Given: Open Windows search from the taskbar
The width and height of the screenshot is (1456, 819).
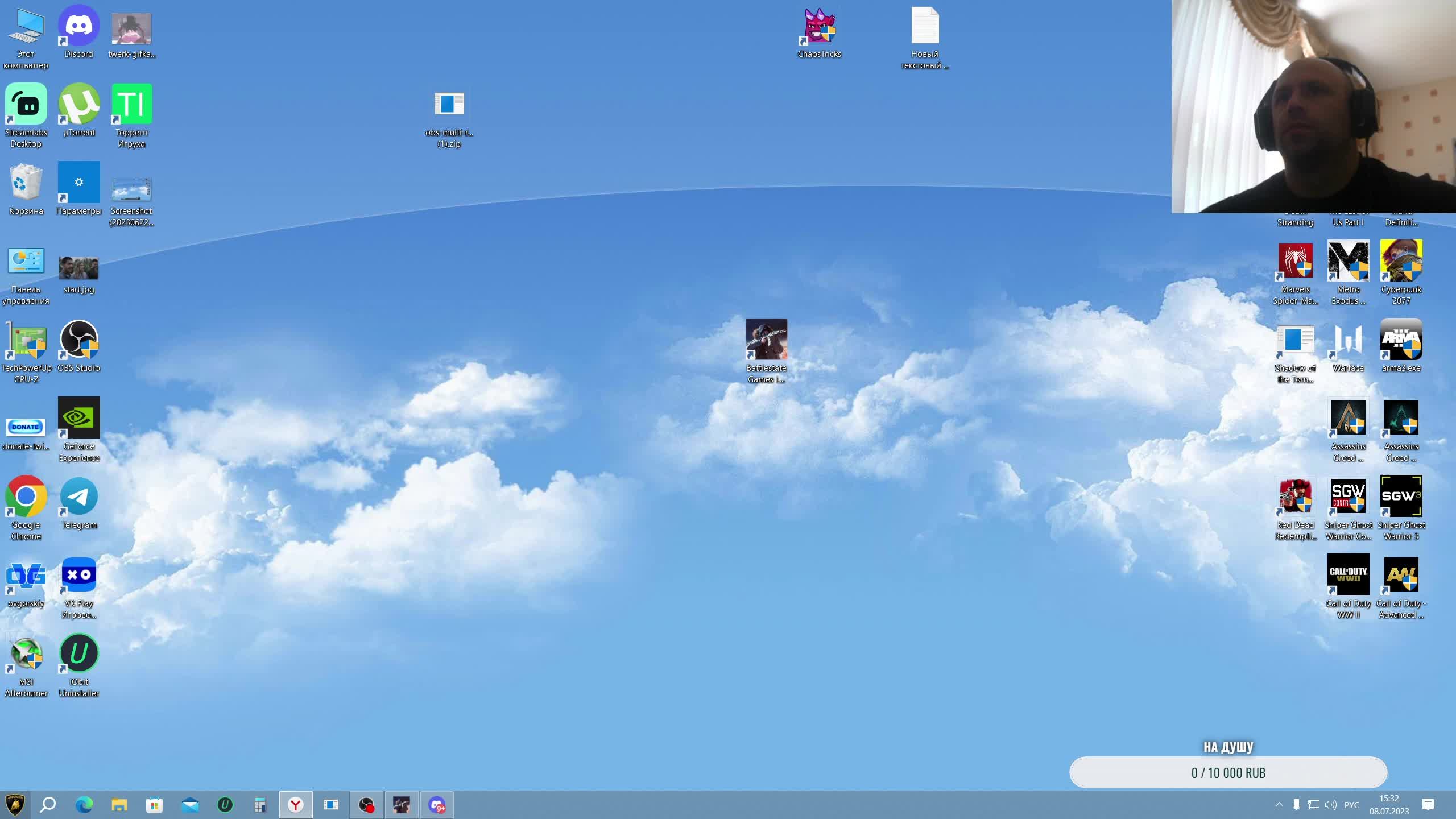Looking at the screenshot, I should tap(48, 805).
